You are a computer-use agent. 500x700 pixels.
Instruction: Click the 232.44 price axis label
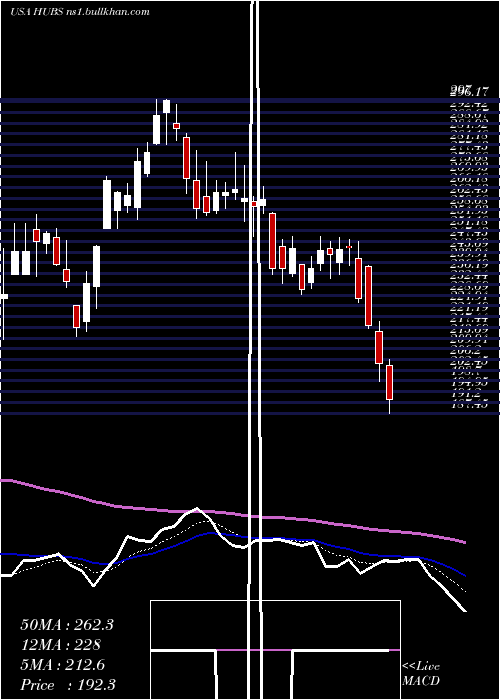coord(468,277)
